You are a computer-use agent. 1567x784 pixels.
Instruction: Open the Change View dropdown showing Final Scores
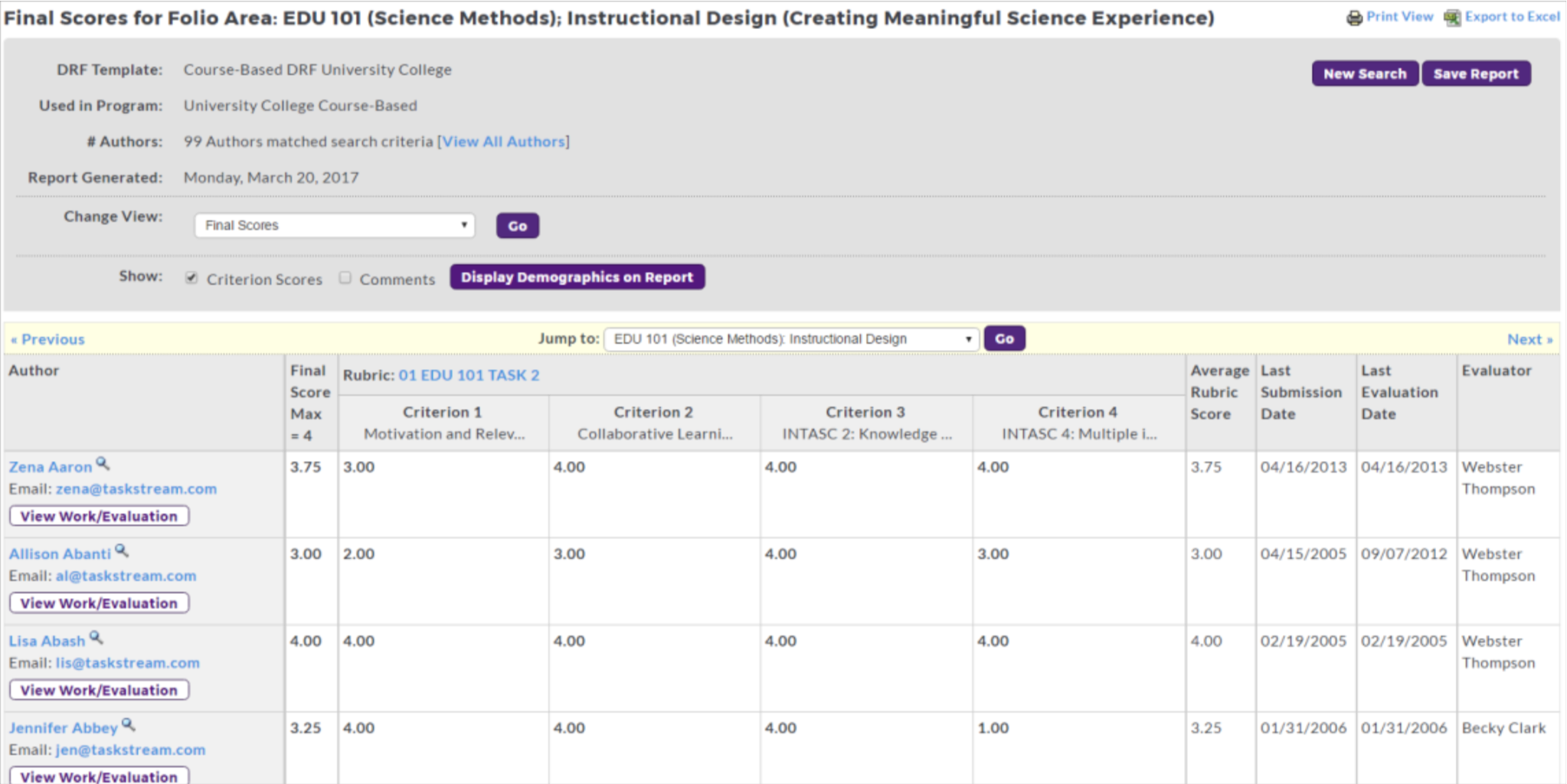tap(335, 225)
